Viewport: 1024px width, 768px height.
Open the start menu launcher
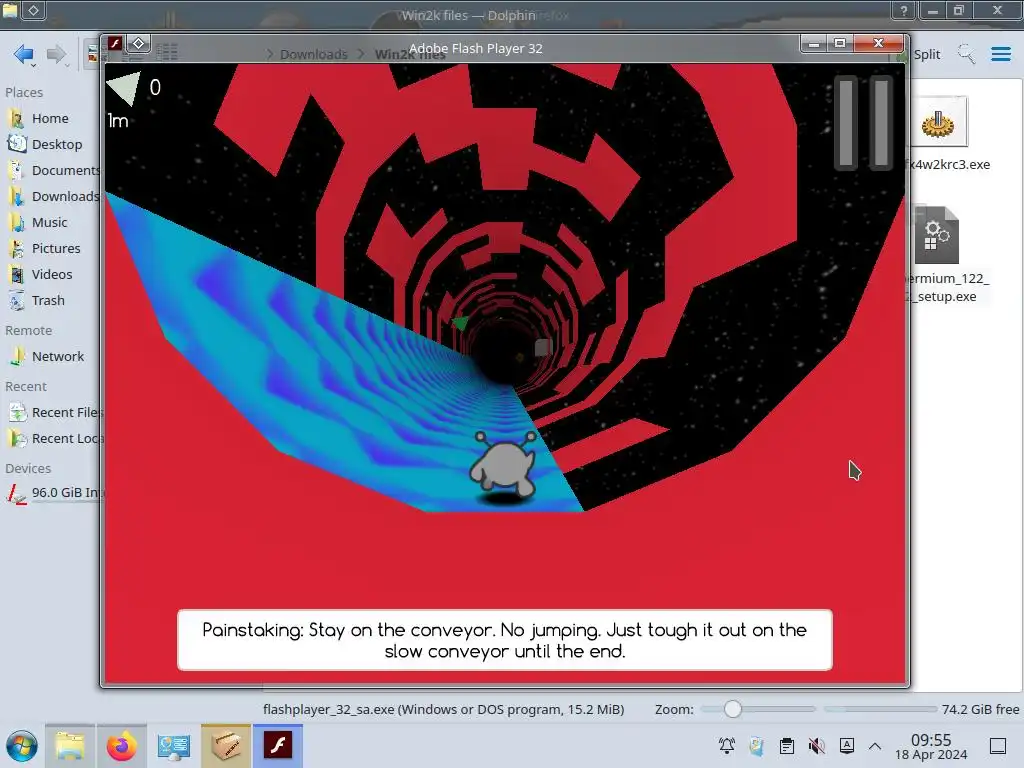coord(22,746)
